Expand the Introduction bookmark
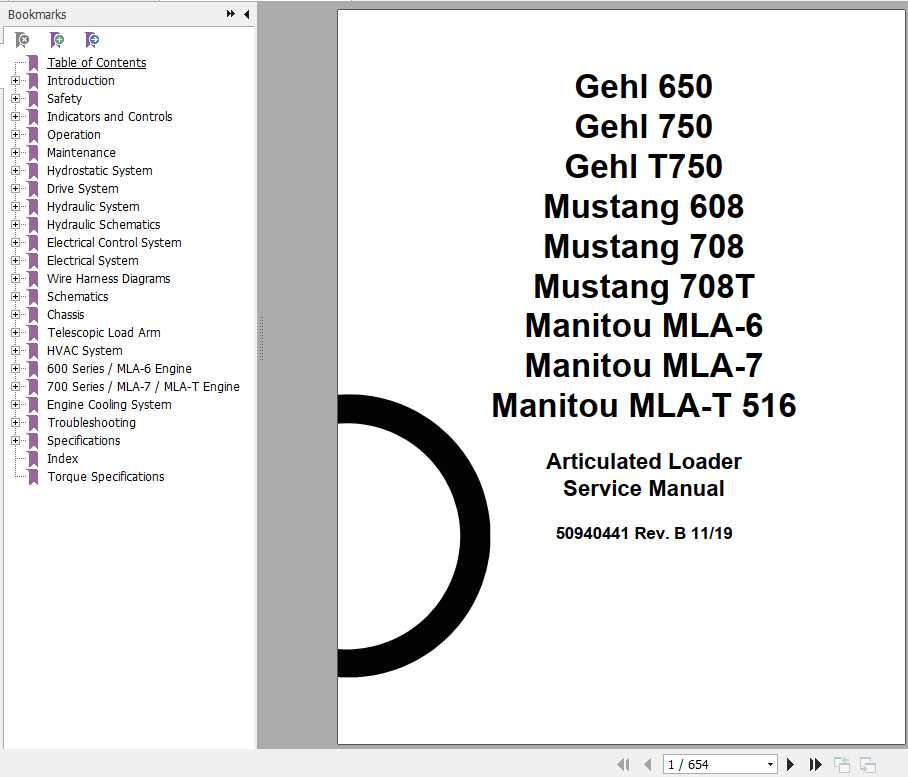The width and height of the screenshot is (908, 777). pos(16,80)
